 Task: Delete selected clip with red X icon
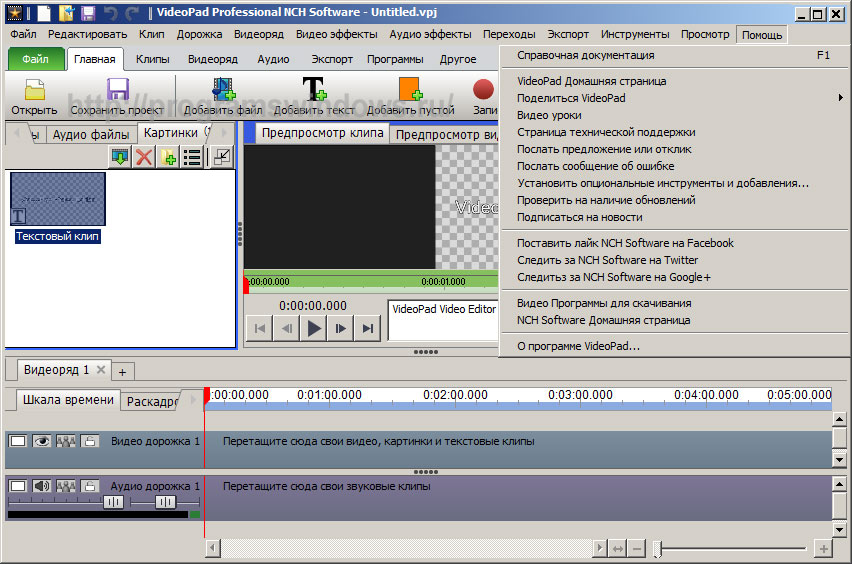coord(144,158)
